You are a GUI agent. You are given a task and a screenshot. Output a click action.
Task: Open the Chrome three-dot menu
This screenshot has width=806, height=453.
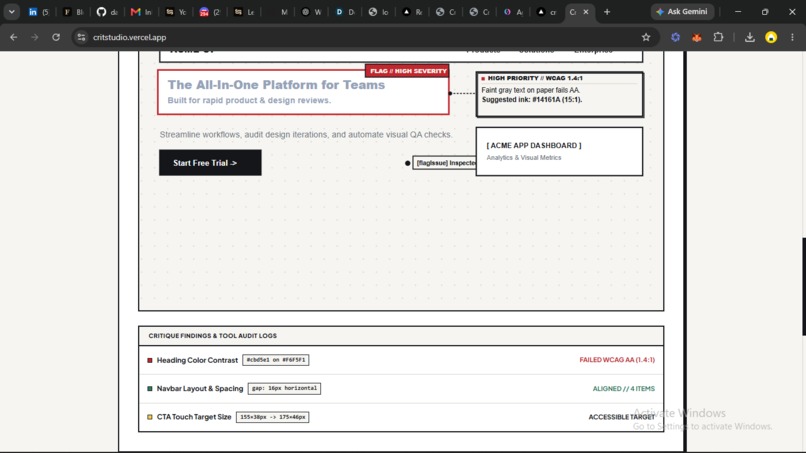point(792,37)
